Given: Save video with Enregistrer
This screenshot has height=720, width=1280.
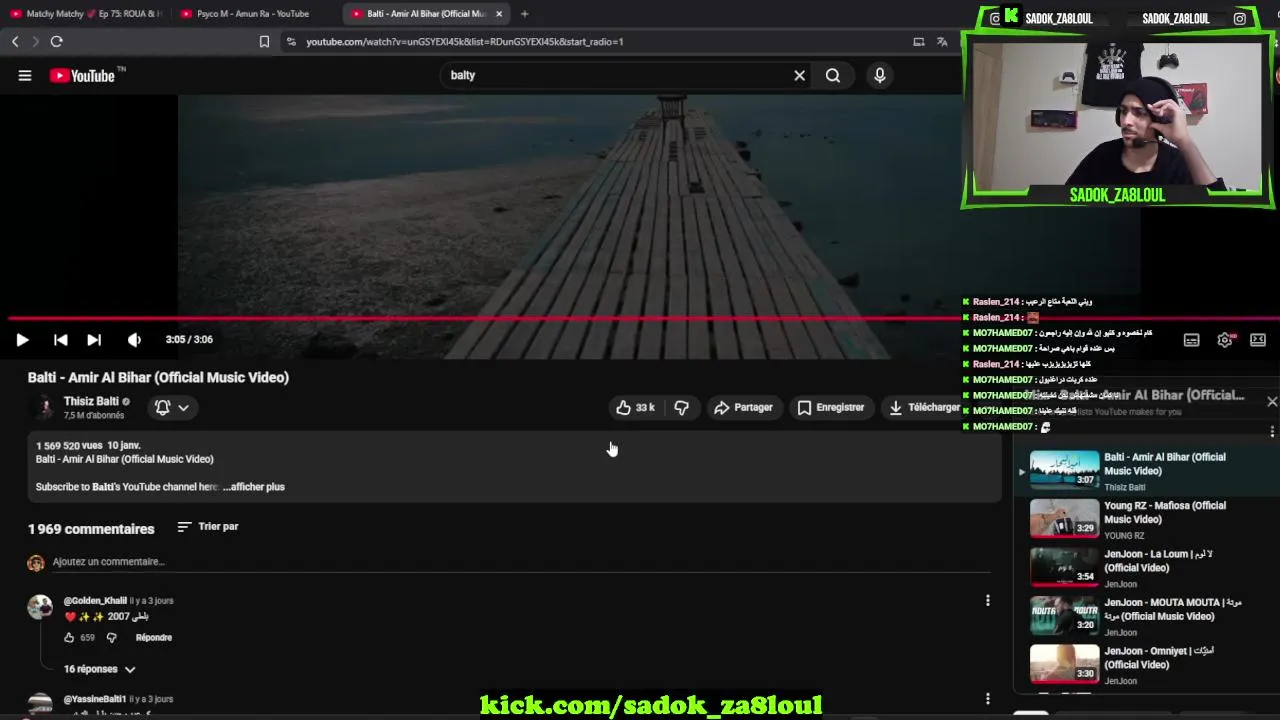Looking at the screenshot, I should click(x=830, y=407).
